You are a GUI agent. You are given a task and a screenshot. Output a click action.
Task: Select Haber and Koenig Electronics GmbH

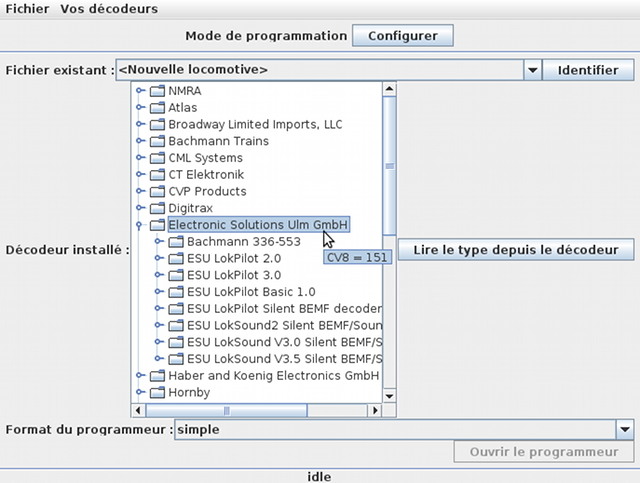pyautogui.click(x=274, y=375)
